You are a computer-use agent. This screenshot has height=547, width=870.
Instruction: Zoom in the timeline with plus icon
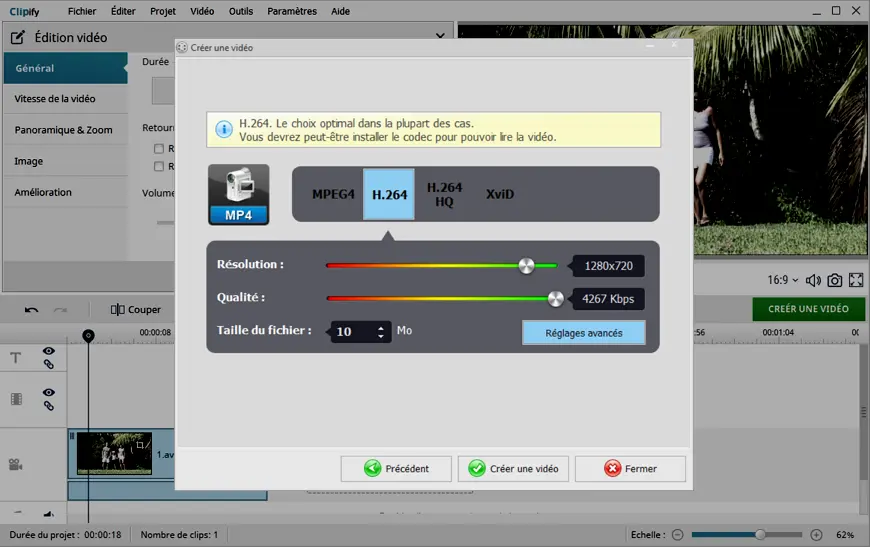click(x=816, y=535)
